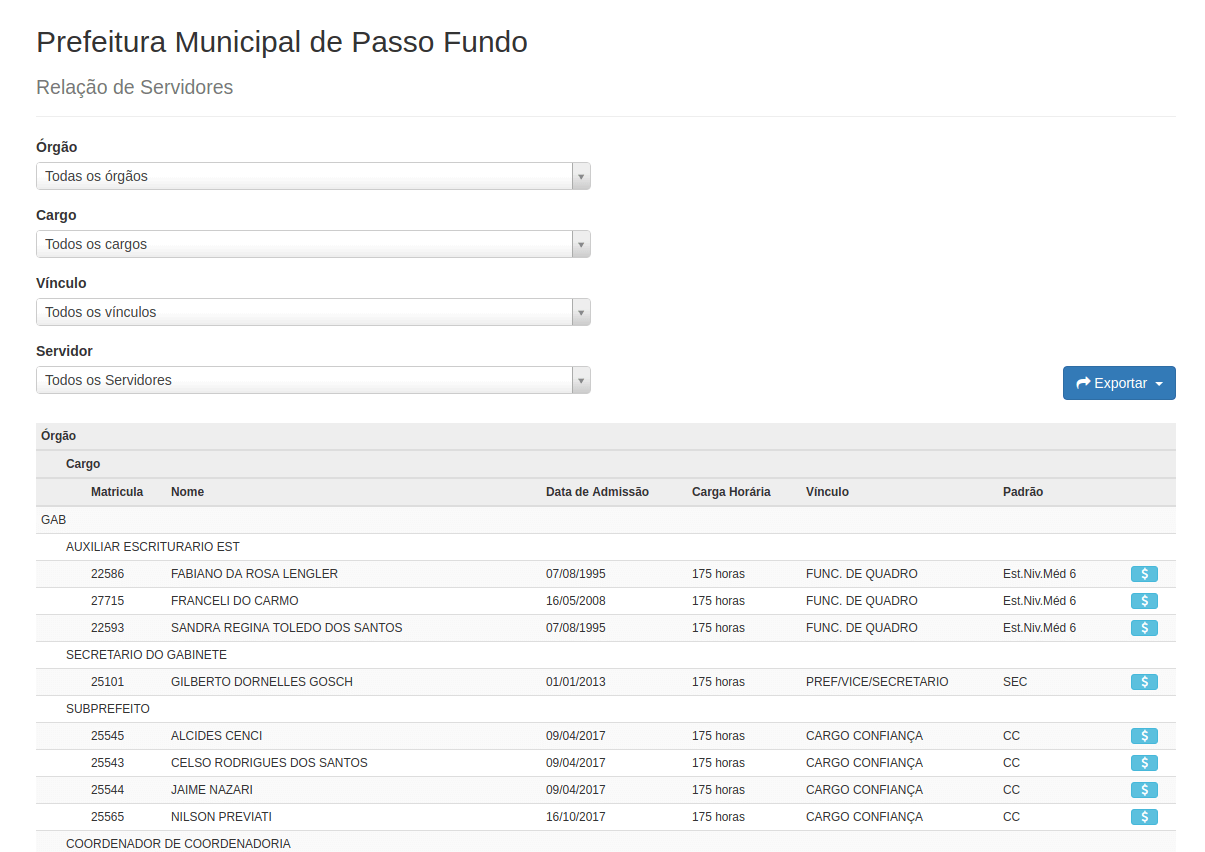Select the AUXILIAR ESCRITURARIO EST group row

click(x=606, y=547)
